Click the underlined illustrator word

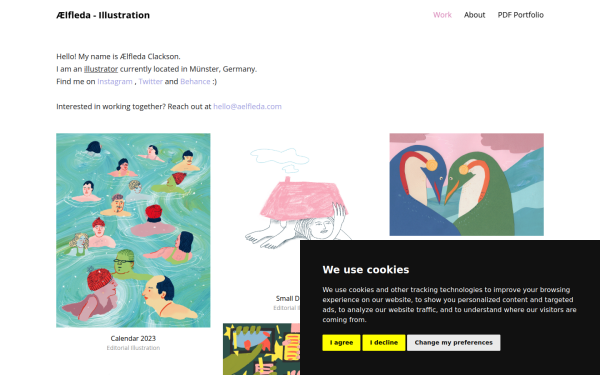pos(101,69)
